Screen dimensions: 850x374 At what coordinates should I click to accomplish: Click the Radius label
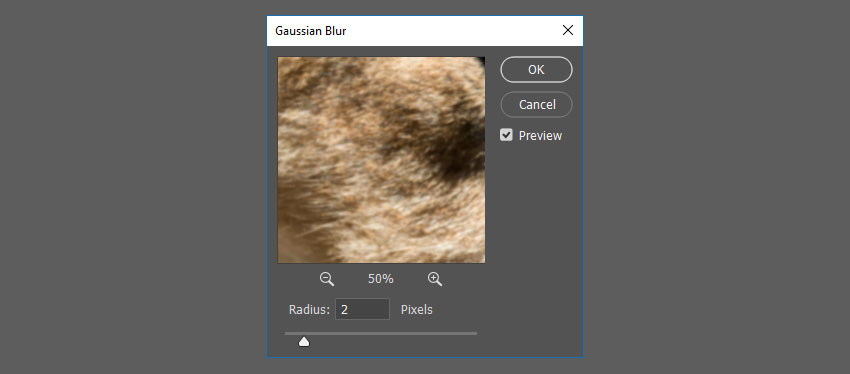pos(309,309)
